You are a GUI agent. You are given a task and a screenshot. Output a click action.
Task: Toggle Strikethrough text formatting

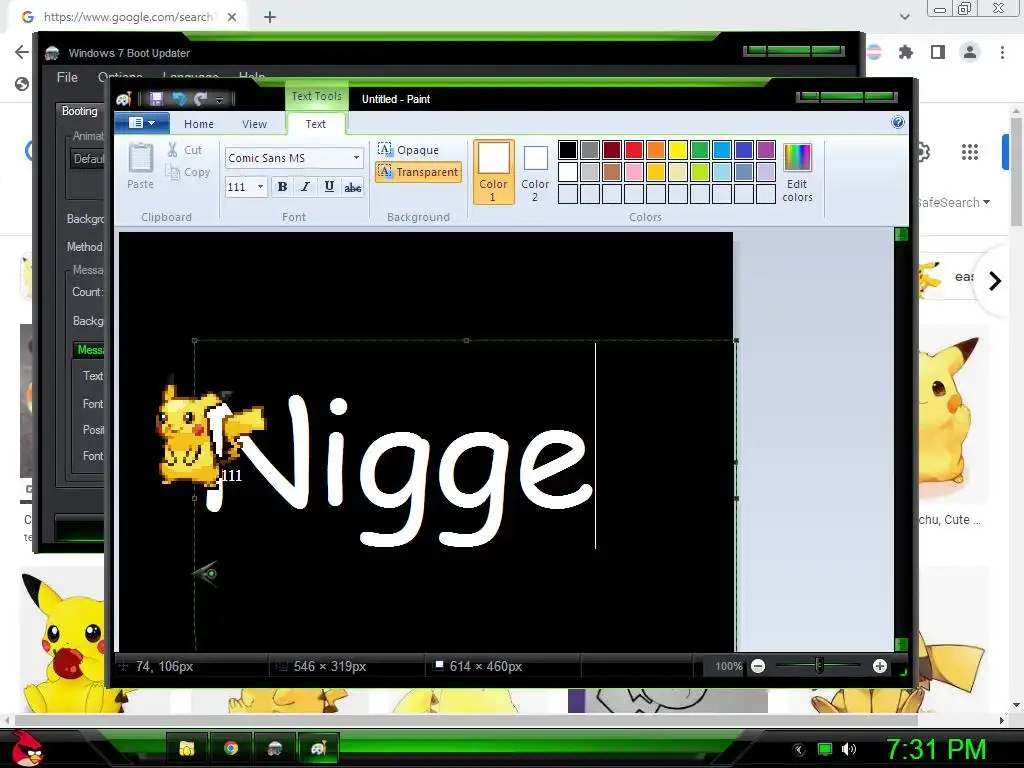(x=353, y=187)
